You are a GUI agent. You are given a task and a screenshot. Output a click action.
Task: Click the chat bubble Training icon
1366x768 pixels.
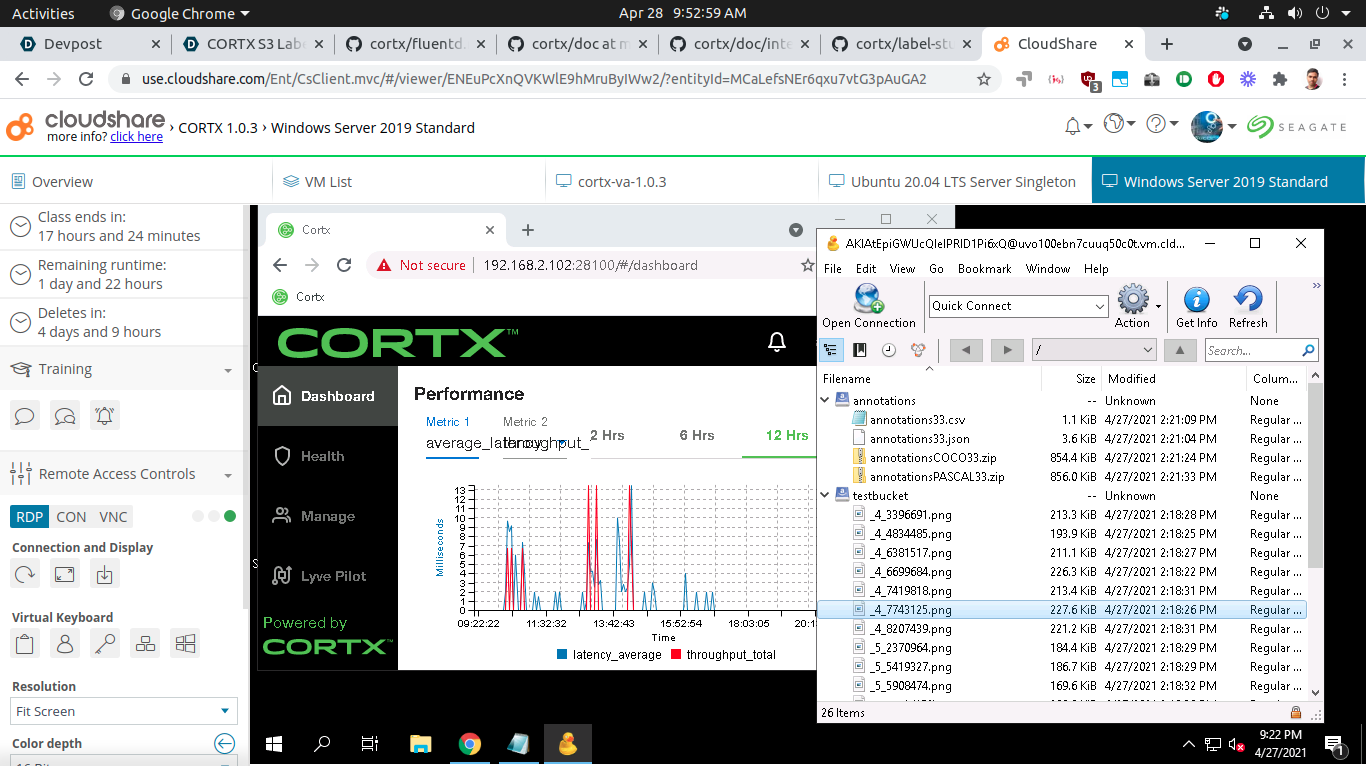[x=25, y=415]
